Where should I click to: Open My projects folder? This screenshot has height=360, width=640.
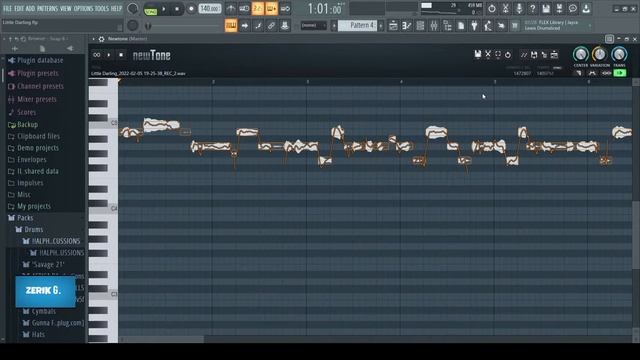(34, 207)
